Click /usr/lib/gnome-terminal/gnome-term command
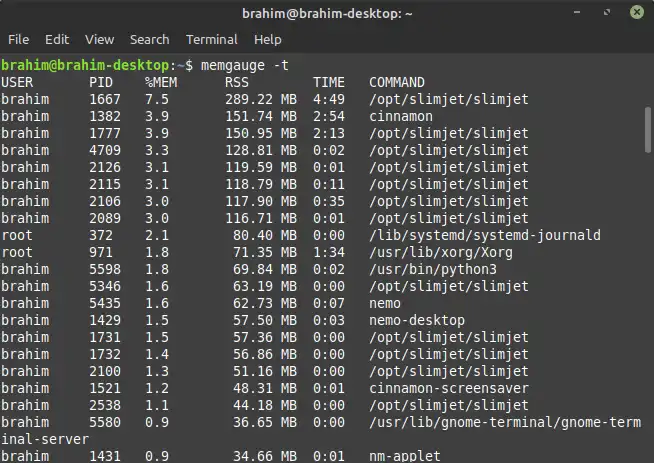This screenshot has height=463, width=654. click(x=505, y=423)
